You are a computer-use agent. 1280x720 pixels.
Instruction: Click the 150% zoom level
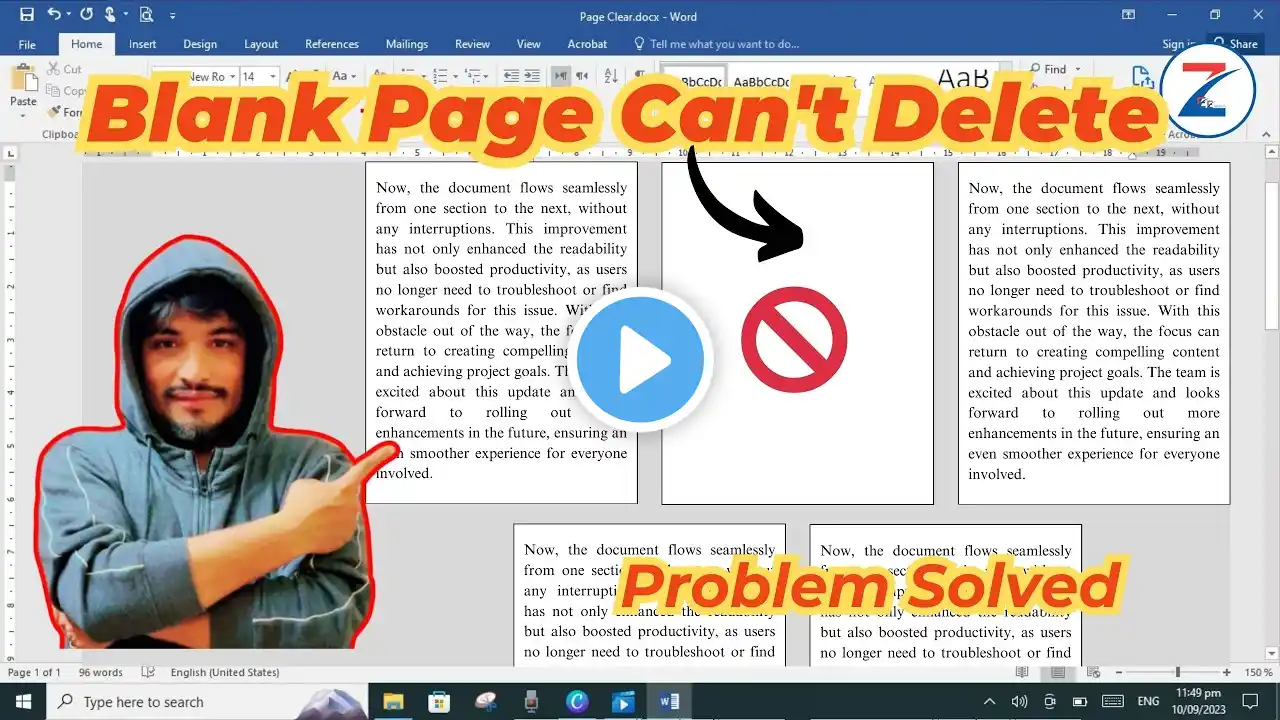coord(1259,673)
